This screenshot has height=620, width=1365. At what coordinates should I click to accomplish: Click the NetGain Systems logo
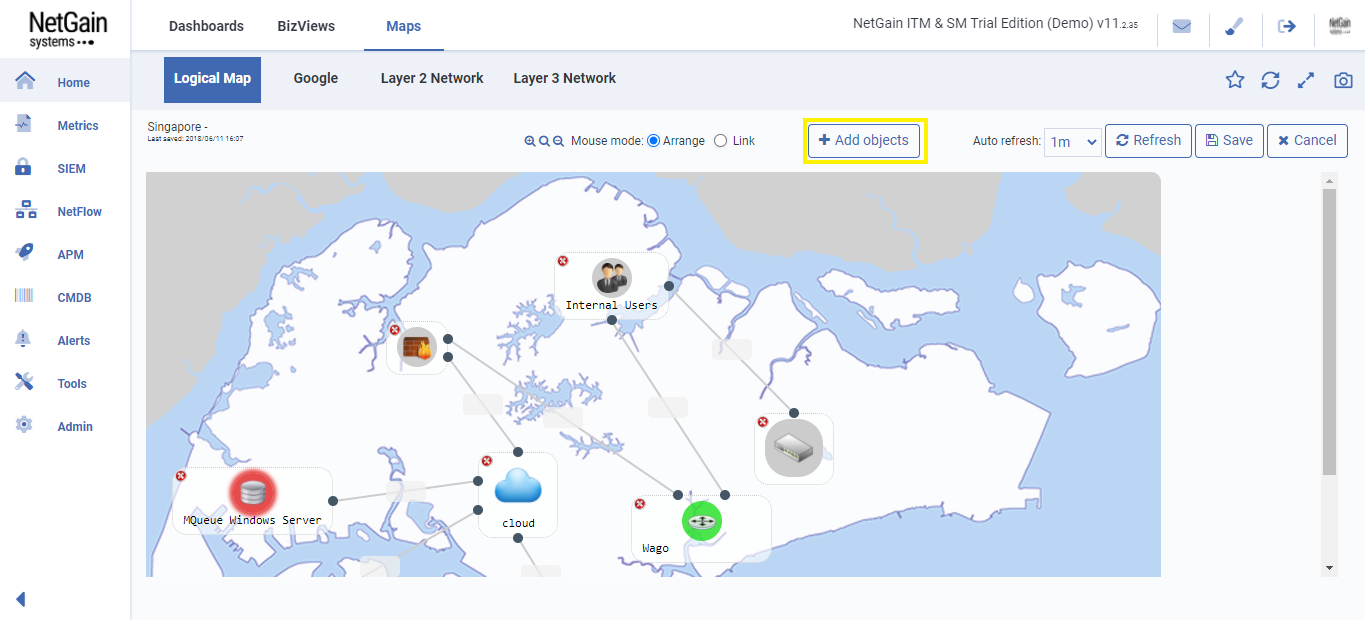tap(67, 29)
